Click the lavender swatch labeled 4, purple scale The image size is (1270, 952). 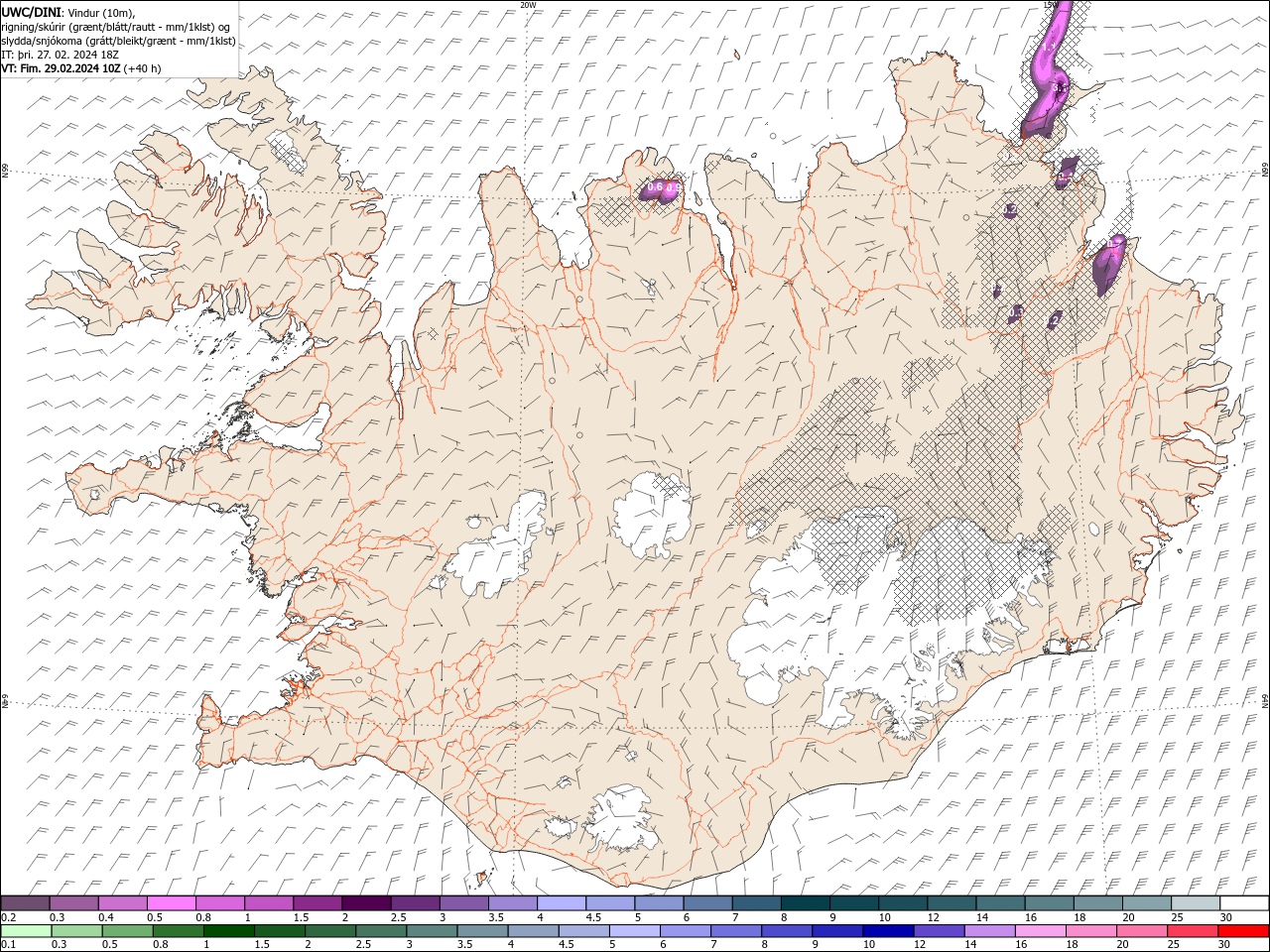[x=562, y=903]
